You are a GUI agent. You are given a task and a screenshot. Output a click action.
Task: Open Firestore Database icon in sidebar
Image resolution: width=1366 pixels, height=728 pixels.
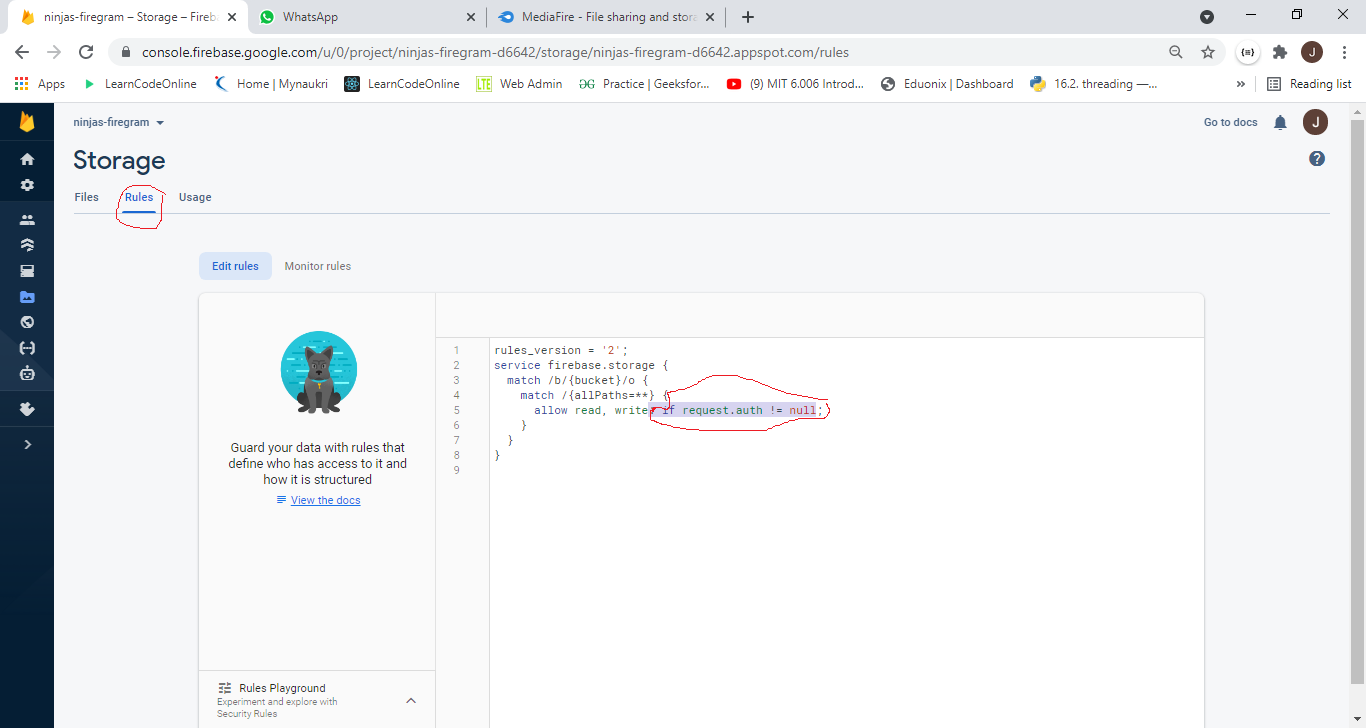pyautogui.click(x=27, y=245)
